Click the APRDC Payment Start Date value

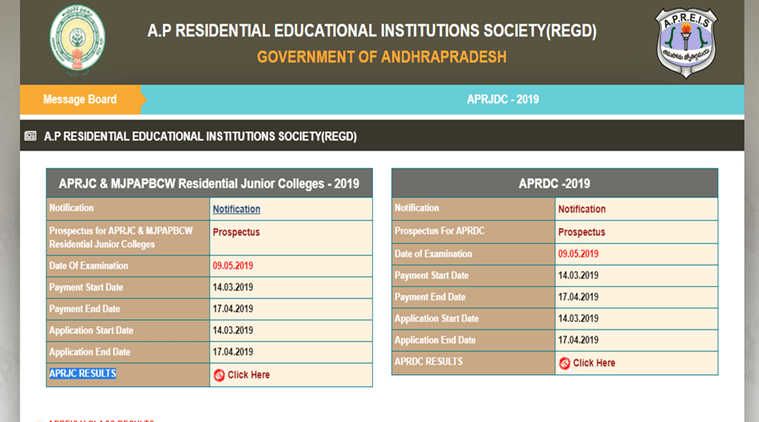[x=578, y=275]
